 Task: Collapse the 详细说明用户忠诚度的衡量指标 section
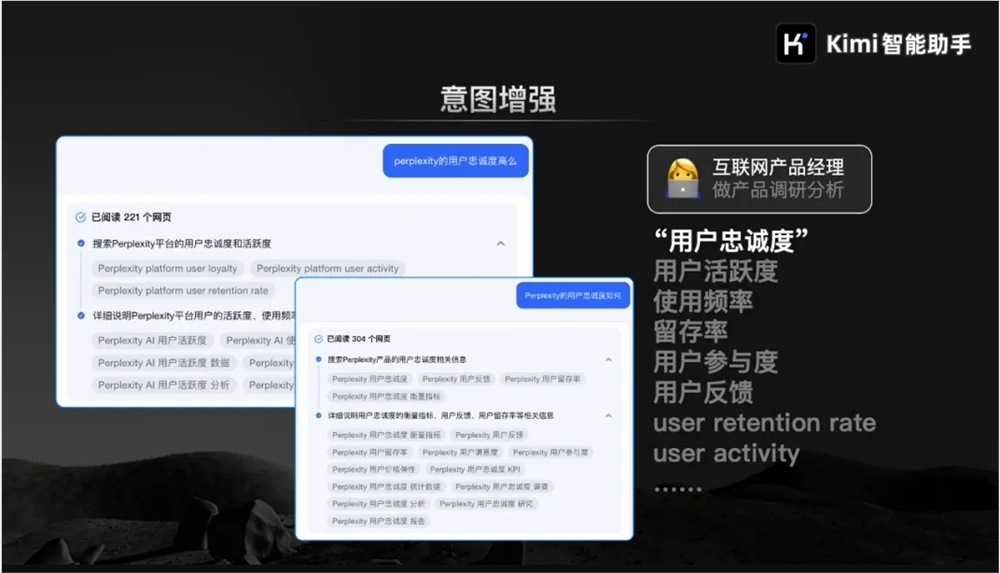tap(608, 415)
